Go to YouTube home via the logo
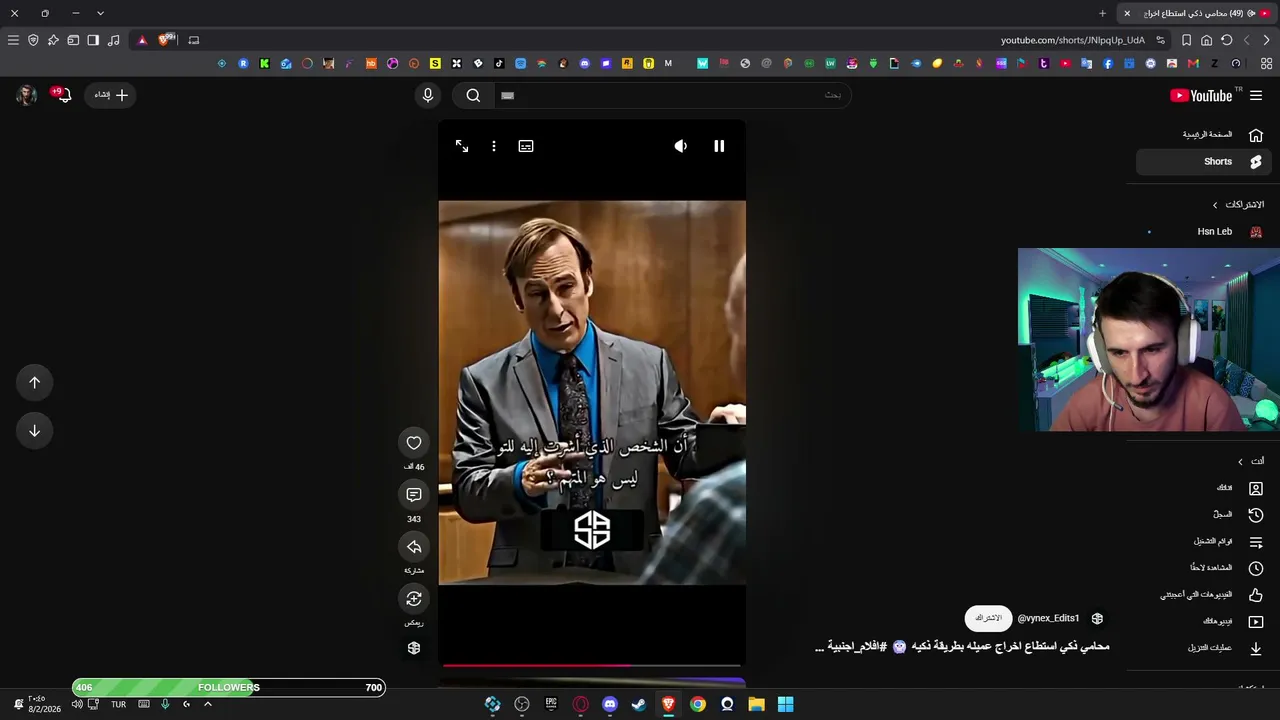Screen dimensions: 1280x720 click(1201, 96)
